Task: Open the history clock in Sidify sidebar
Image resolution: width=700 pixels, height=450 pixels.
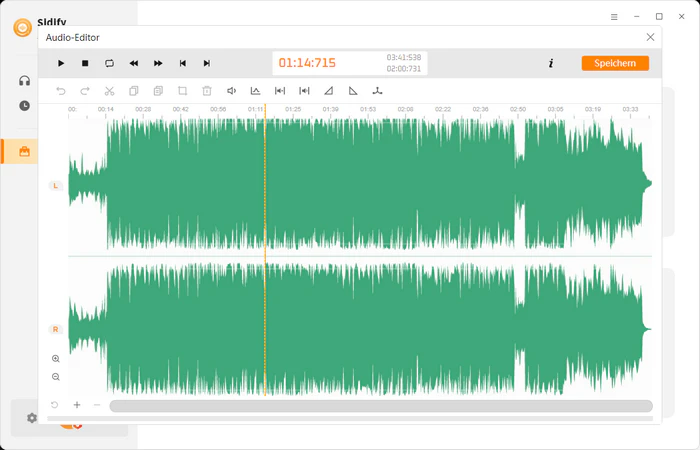Action: 25,106
